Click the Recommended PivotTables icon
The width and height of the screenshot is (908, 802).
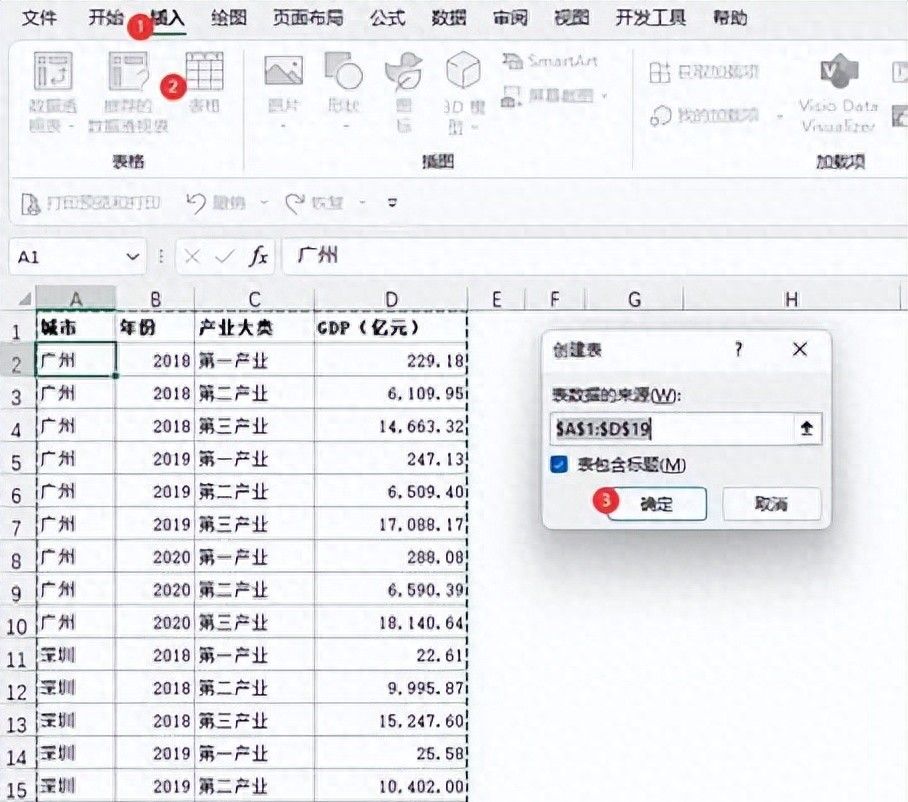click(x=131, y=74)
